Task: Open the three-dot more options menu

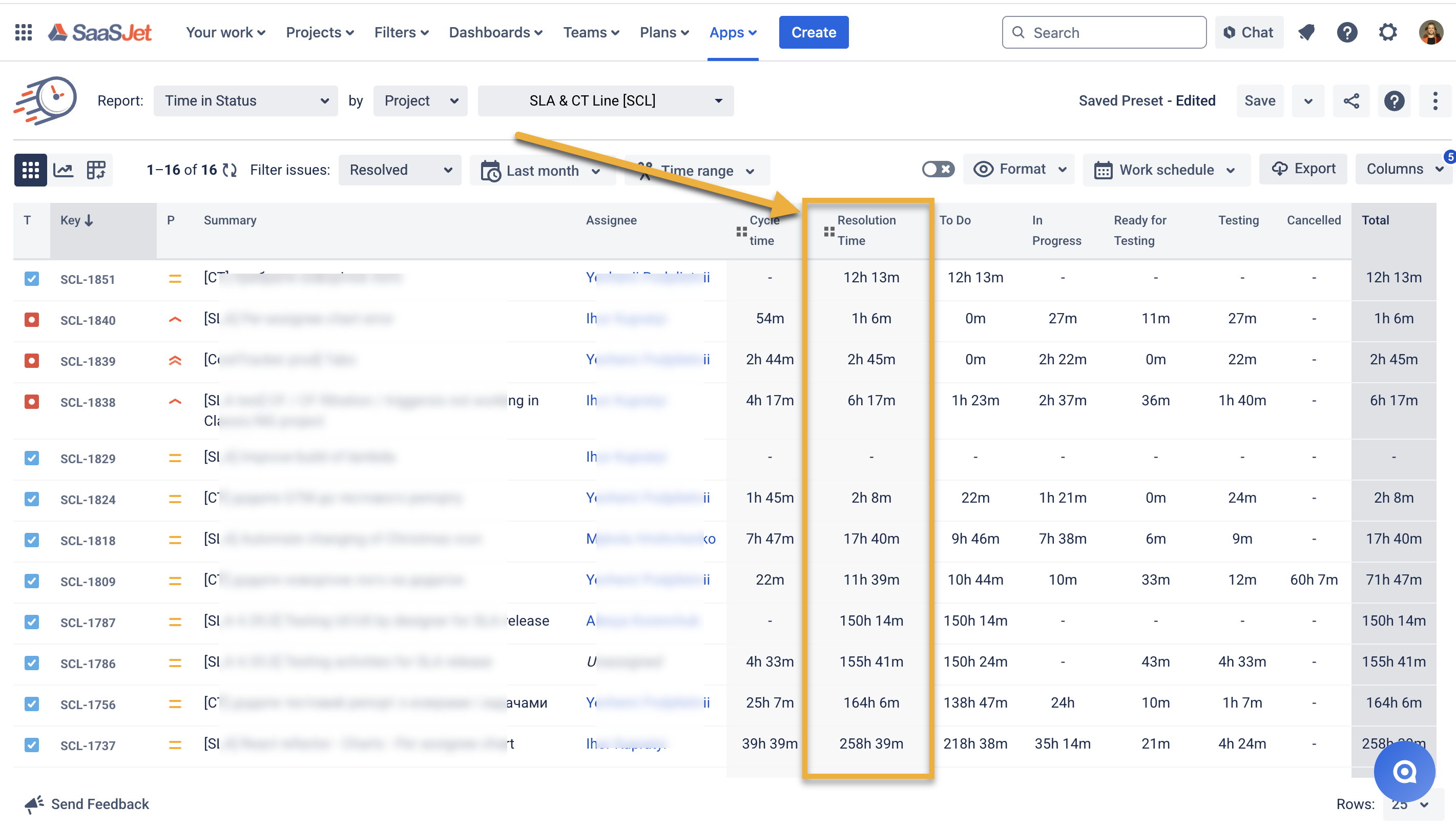Action: pos(1434,101)
